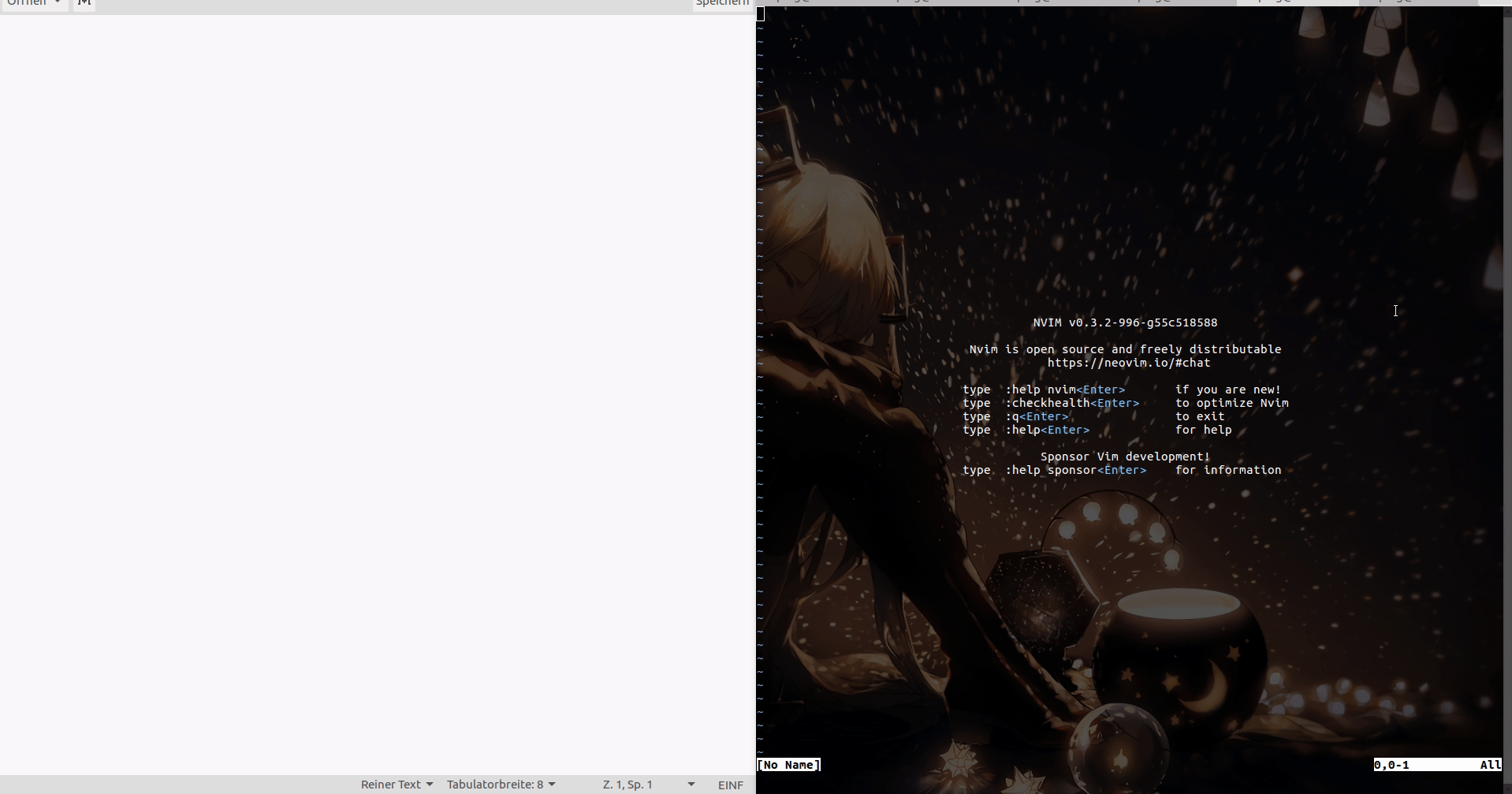1512x794 pixels.
Task: Open the Reiner Text language dropdown
Action: (397, 785)
